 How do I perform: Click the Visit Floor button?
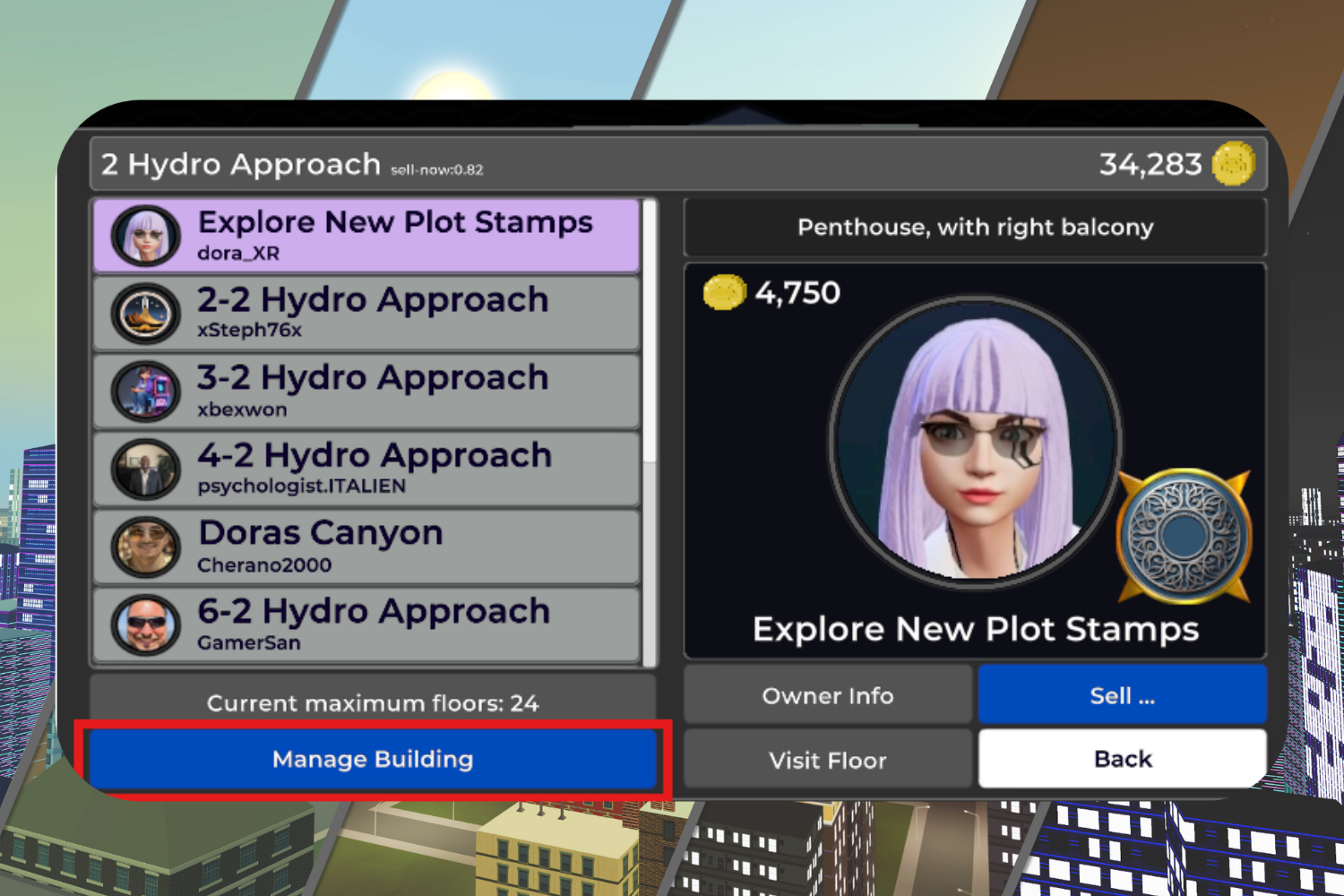click(x=828, y=760)
